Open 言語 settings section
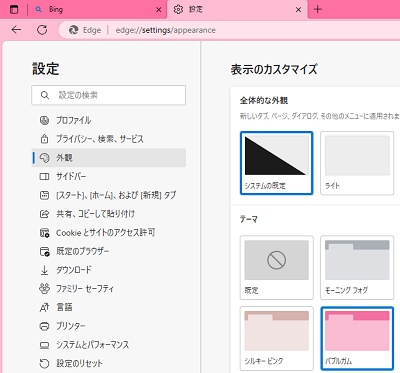400x373 pixels. 109,307
